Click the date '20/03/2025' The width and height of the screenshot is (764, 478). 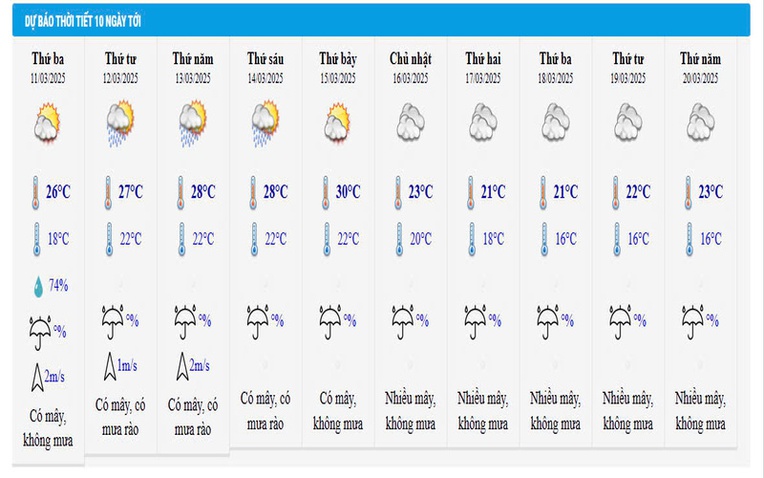tap(701, 78)
